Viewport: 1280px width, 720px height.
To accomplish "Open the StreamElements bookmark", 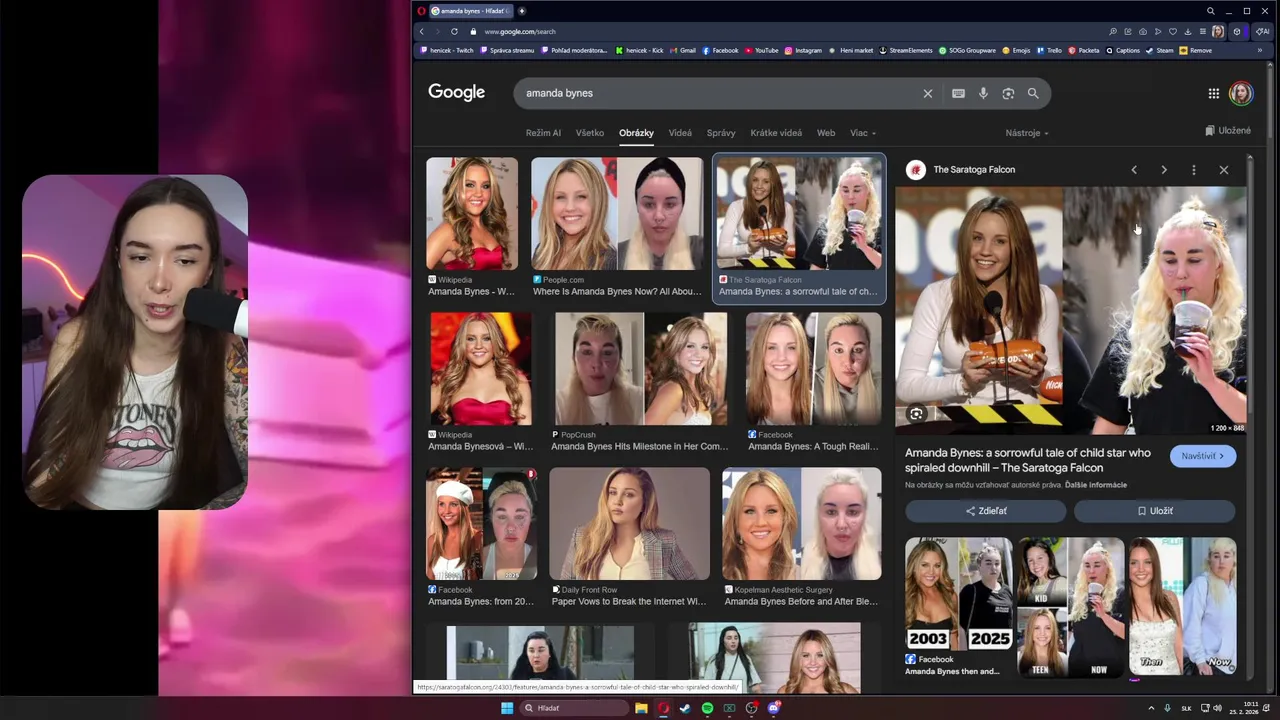I will [x=906, y=50].
